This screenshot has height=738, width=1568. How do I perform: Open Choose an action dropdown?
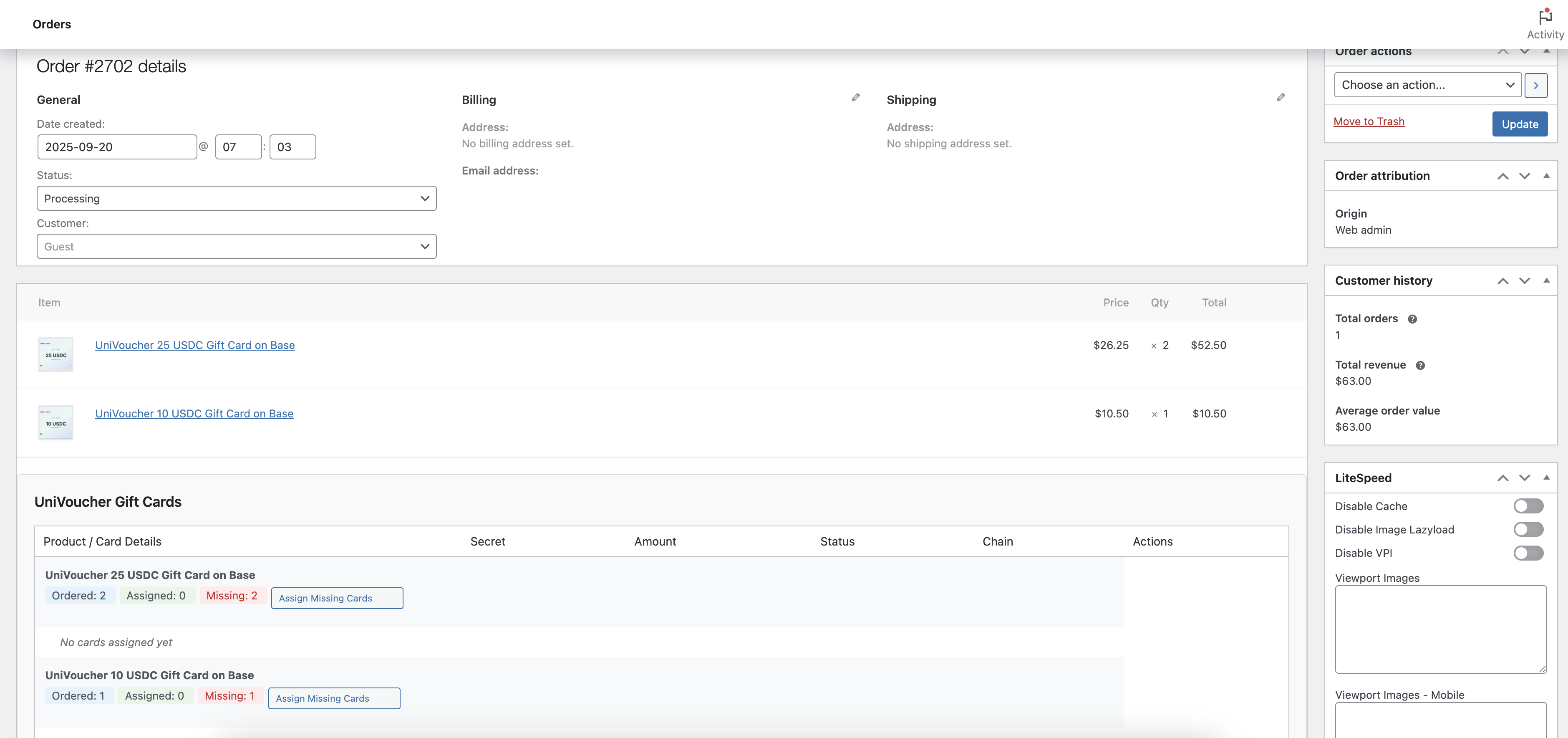[x=1427, y=85]
